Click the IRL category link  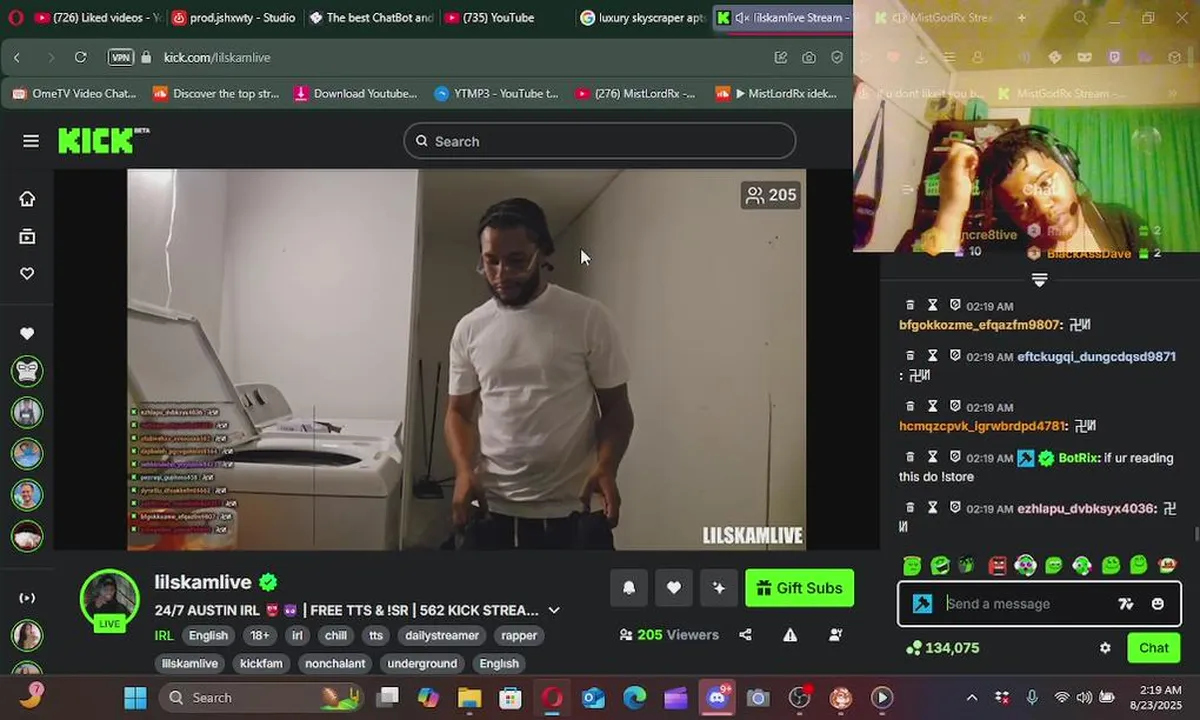(164, 635)
